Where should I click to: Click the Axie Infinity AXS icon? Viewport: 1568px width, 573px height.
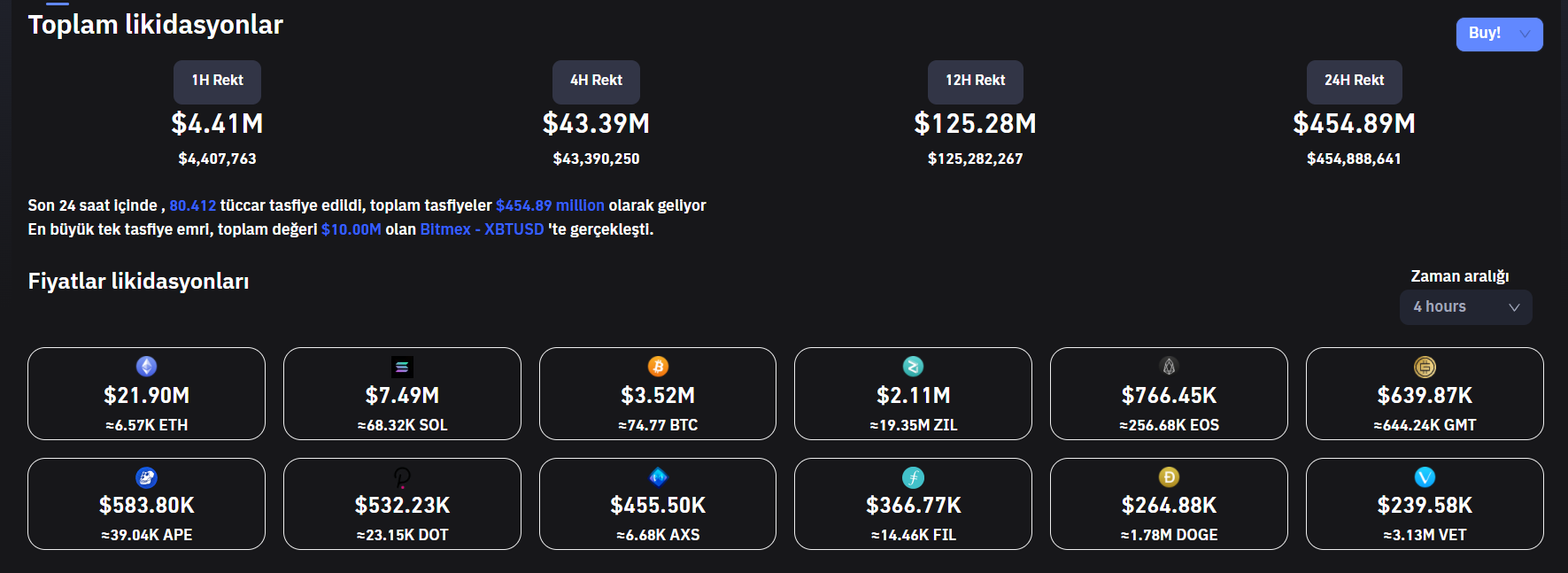(x=658, y=477)
